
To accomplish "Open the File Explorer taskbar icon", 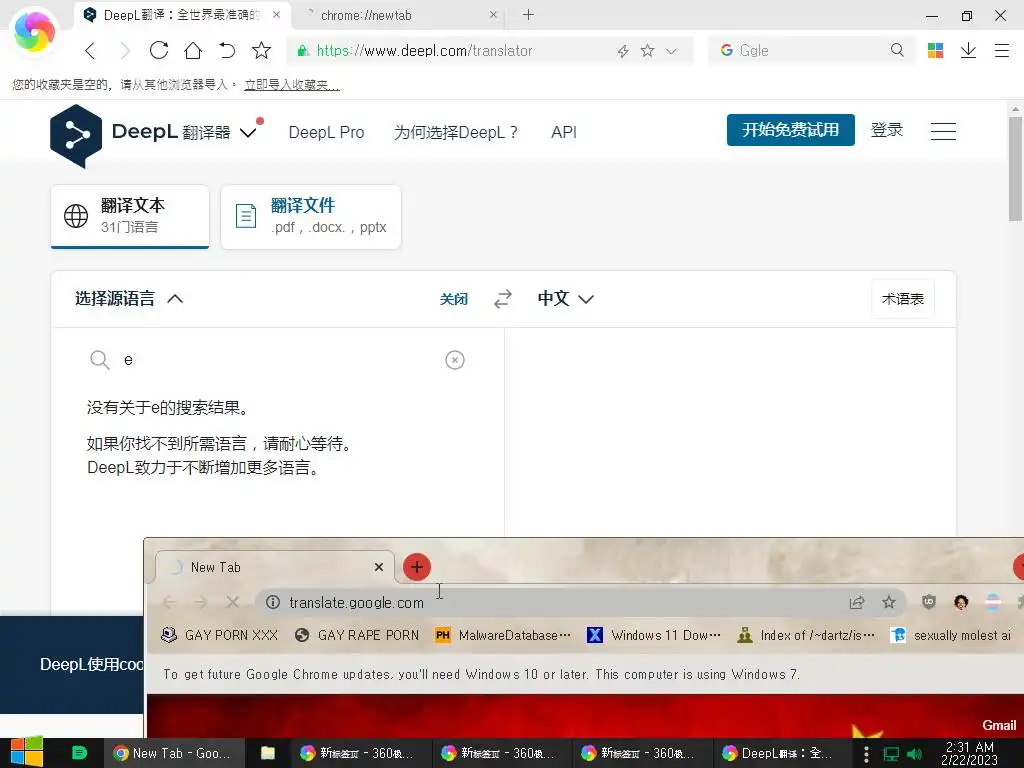I will coord(267,753).
